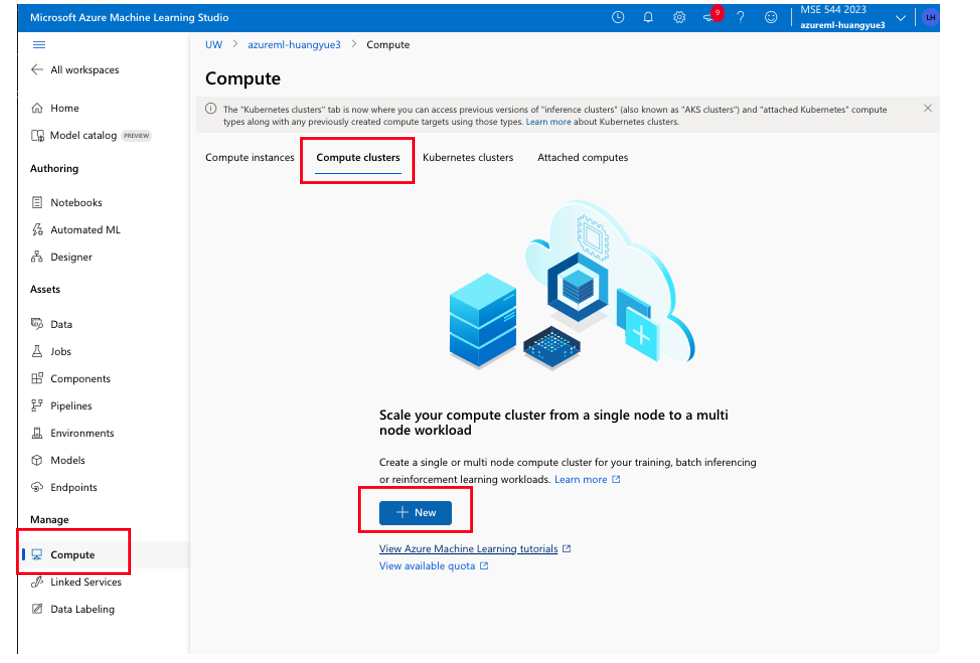Click the Components icon
The width and height of the screenshot is (980, 663).
coord(38,379)
